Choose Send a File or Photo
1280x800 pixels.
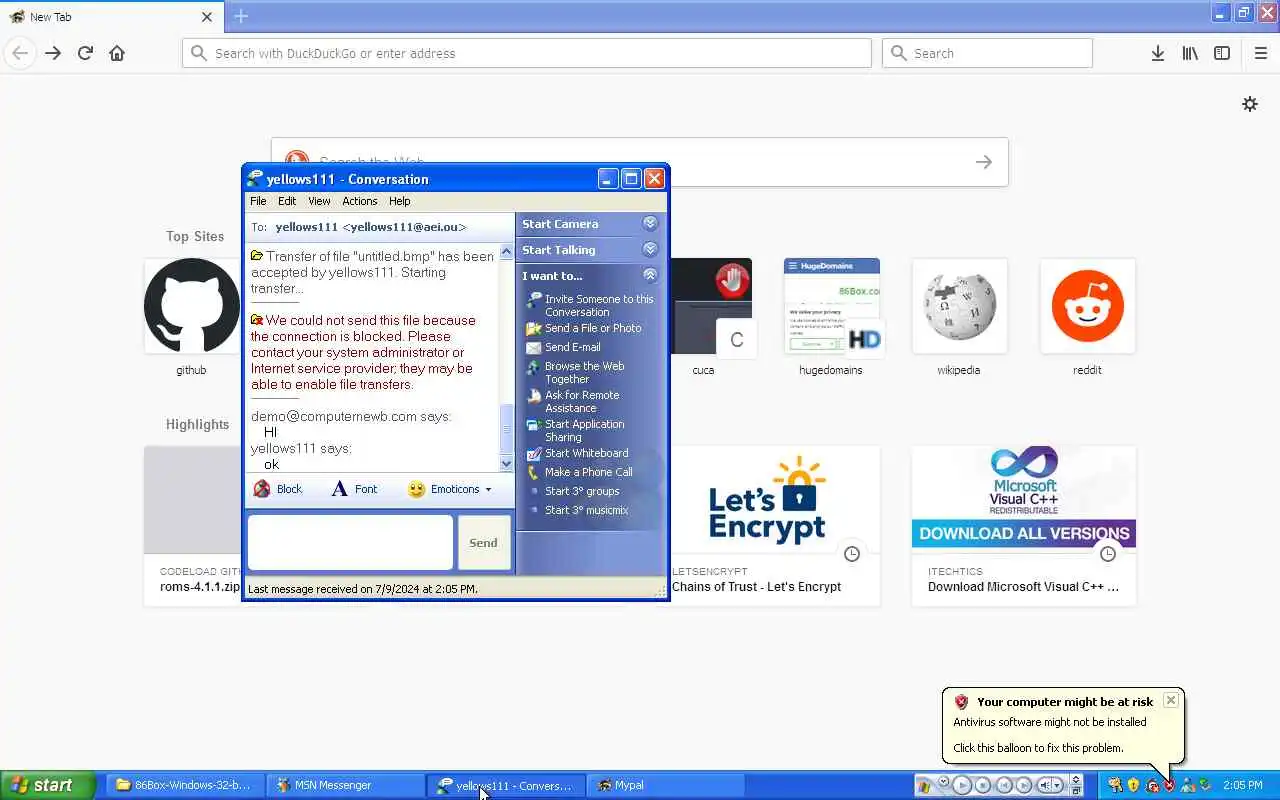pos(584,328)
